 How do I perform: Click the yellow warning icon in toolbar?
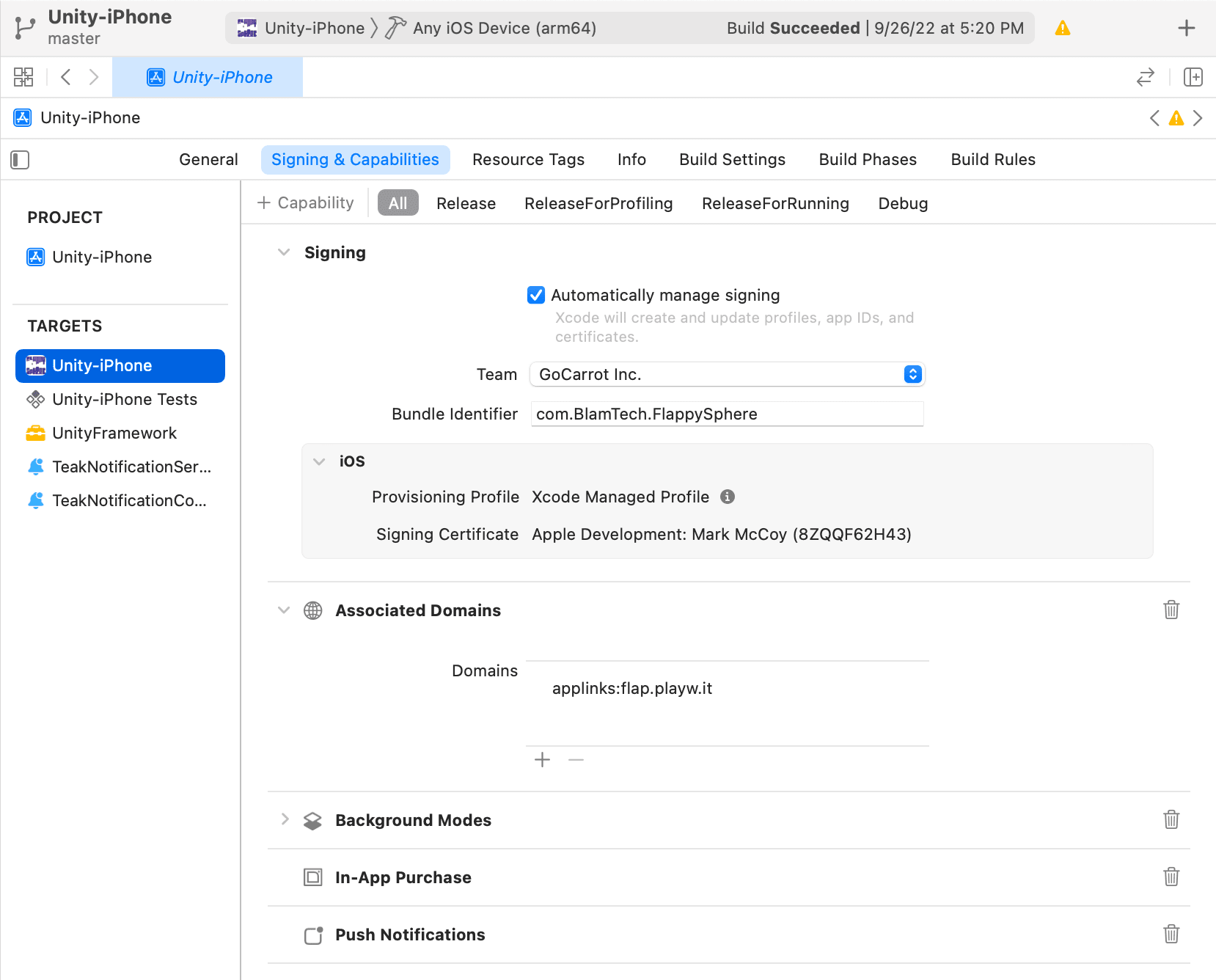(x=1062, y=28)
